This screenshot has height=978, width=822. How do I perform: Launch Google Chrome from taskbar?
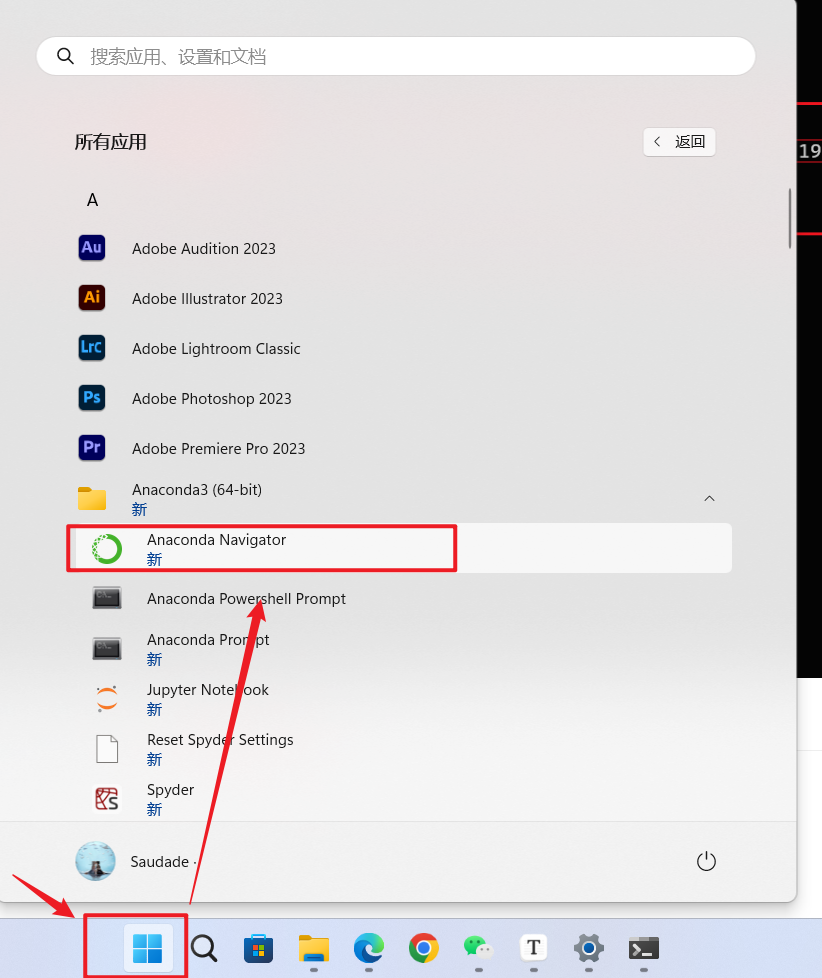click(x=423, y=948)
